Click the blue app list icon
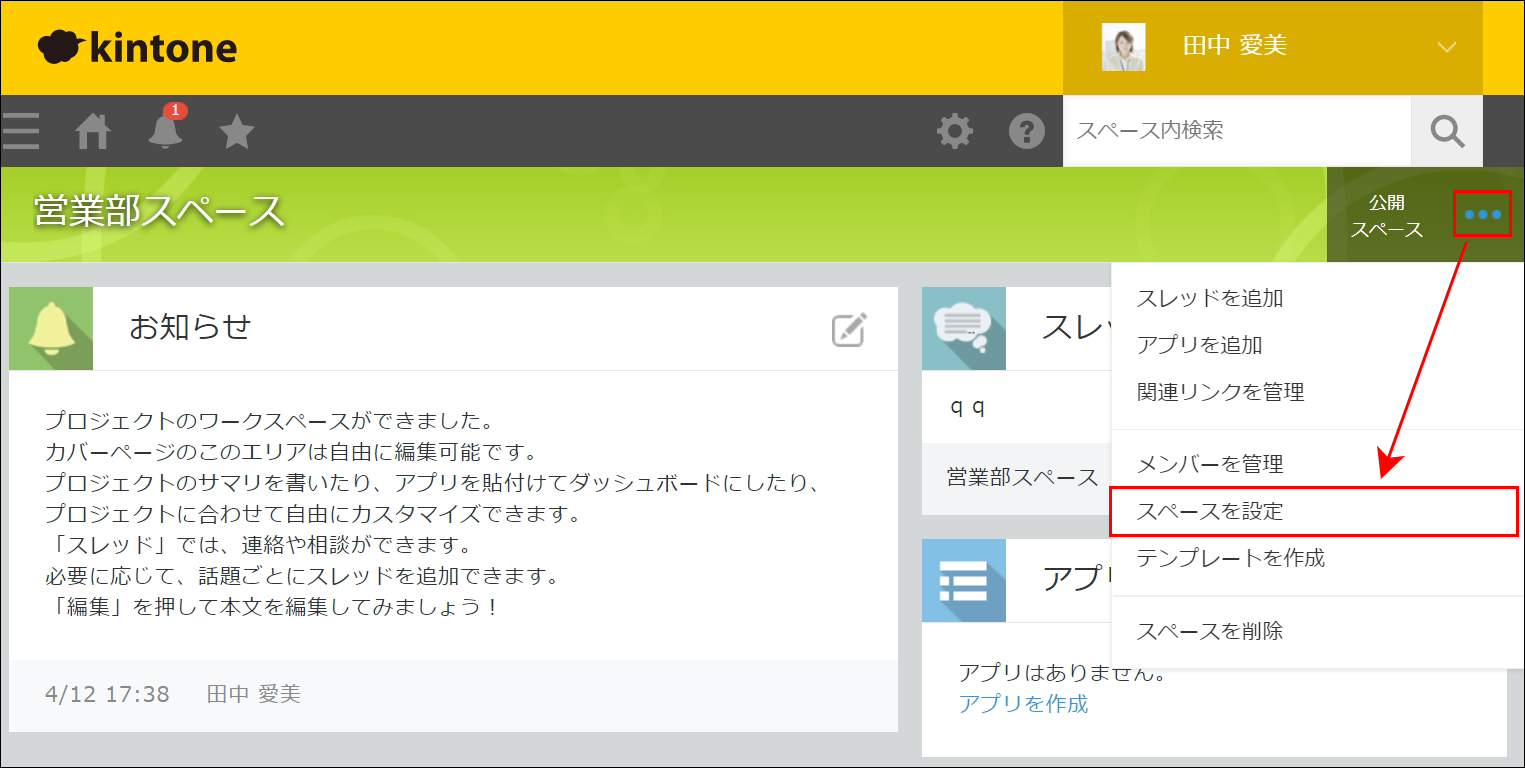Viewport: 1525px width, 768px height. tap(963, 581)
